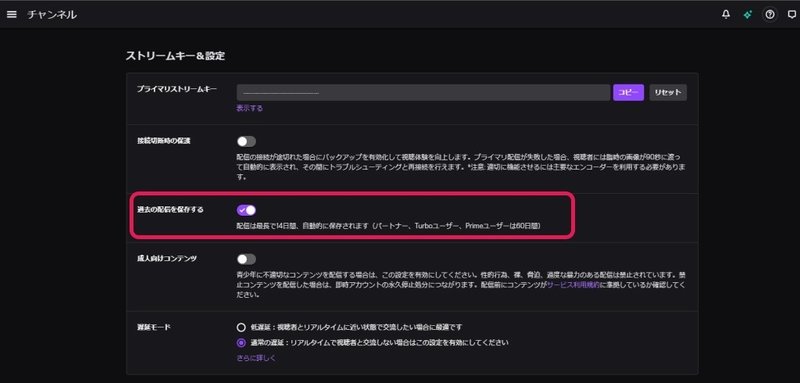Click 過去の配信を保存する label
Viewport: 800px width, 383px height.
tap(170, 210)
